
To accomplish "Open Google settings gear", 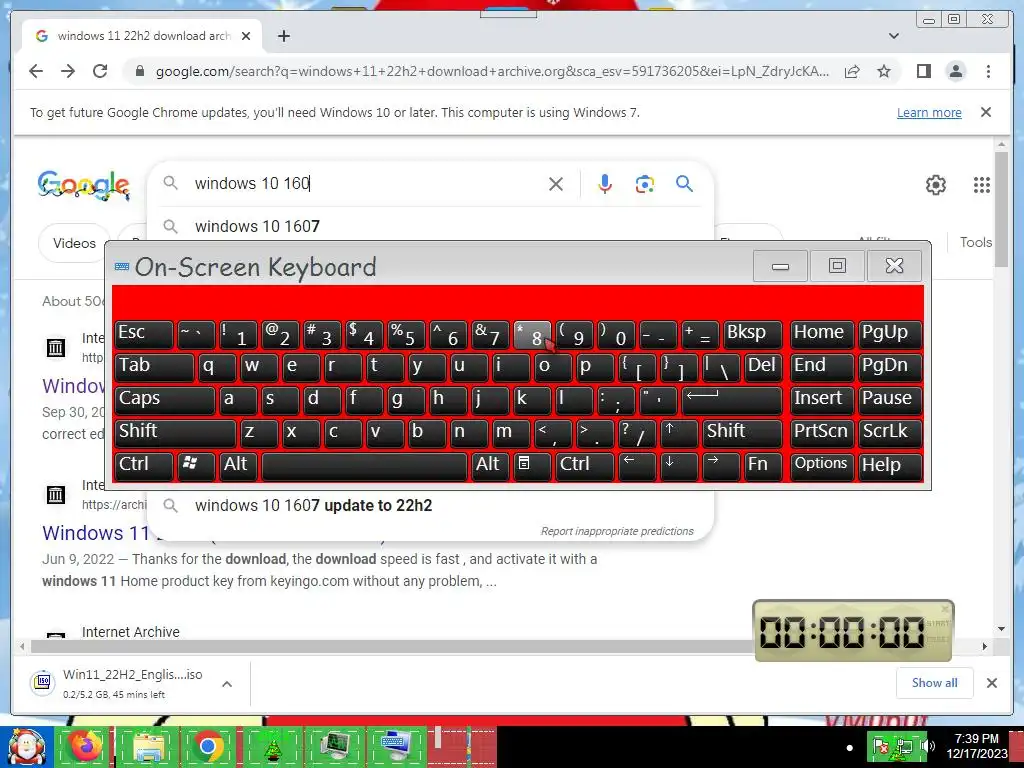I will tap(936, 185).
